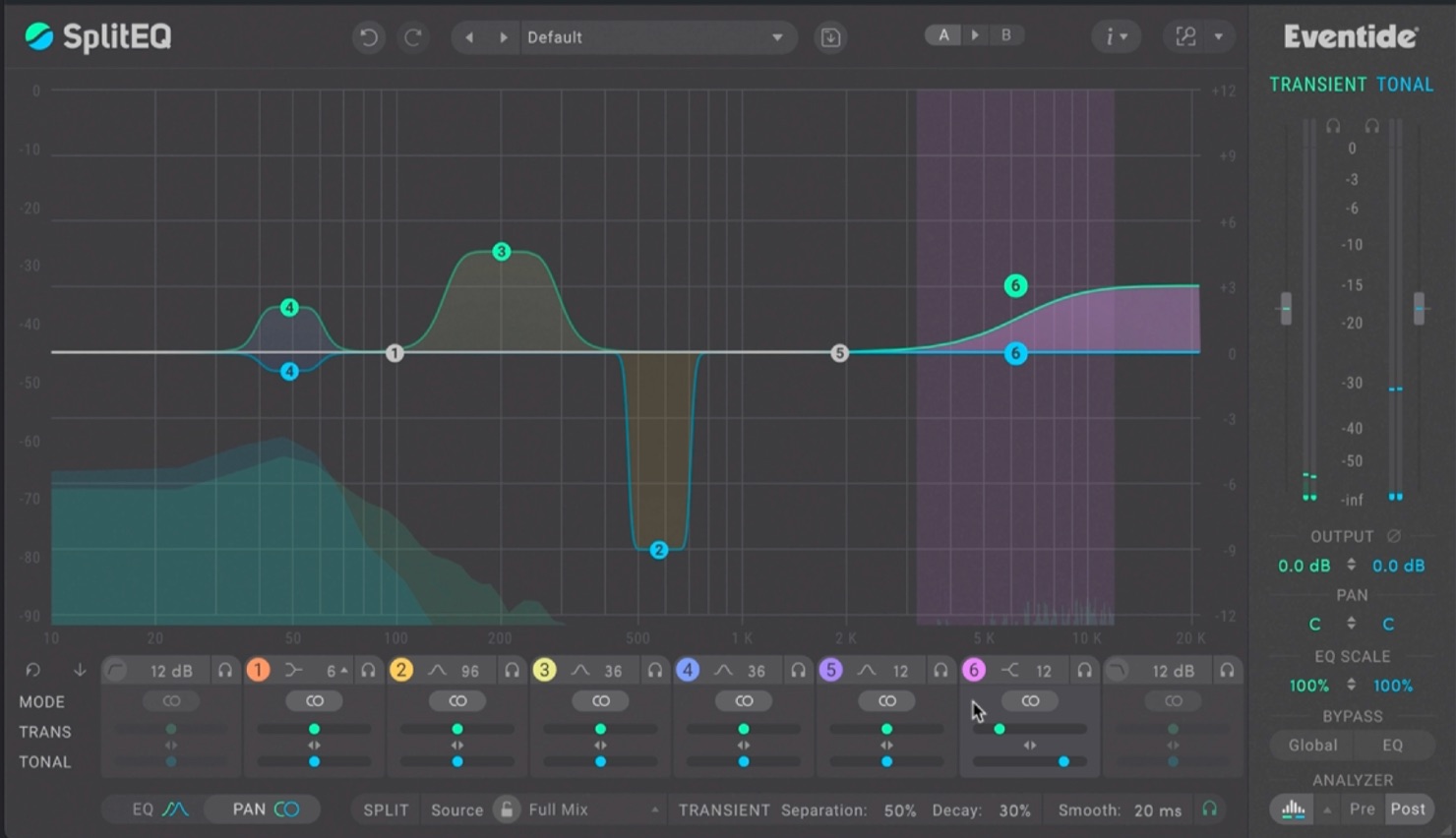
Task: Switch to the PAN view tab
Action: pyautogui.click(x=265, y=809)
